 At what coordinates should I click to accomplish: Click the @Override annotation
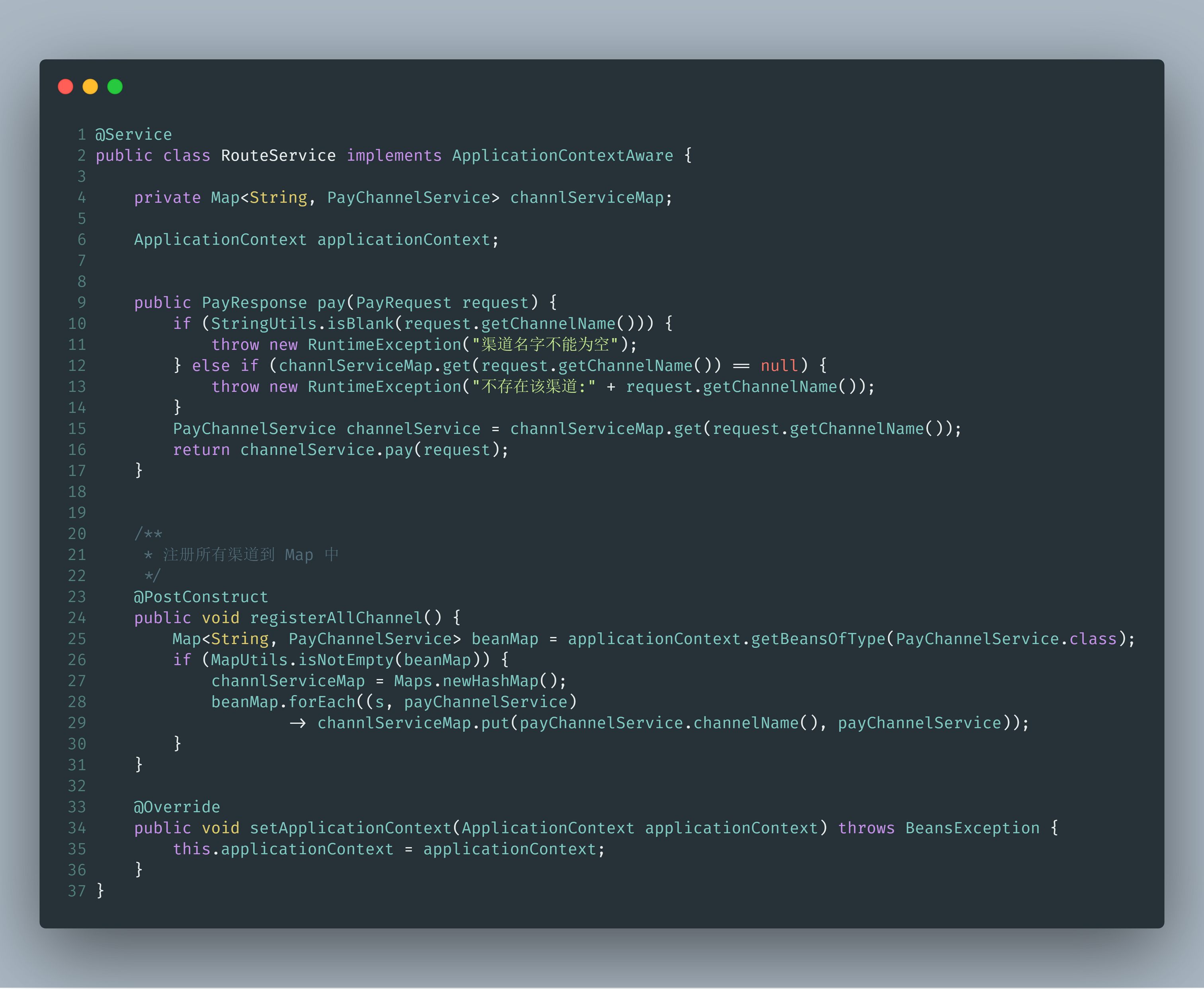tap(176, 807)
